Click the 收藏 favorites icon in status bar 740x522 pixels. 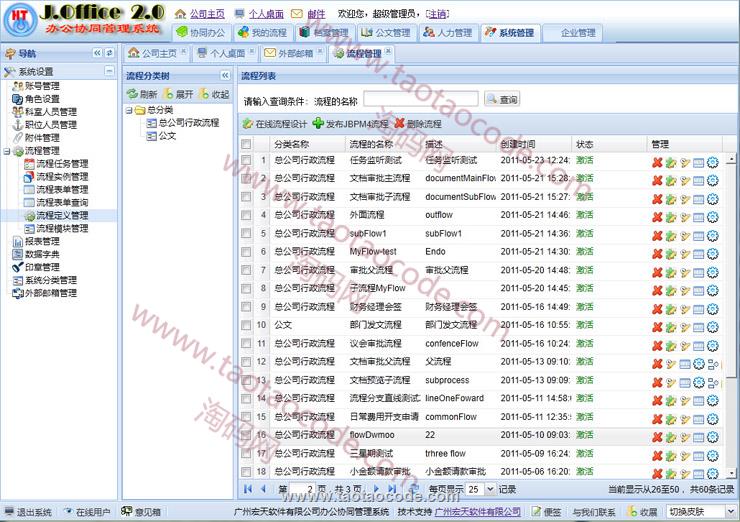click(641, 511)
